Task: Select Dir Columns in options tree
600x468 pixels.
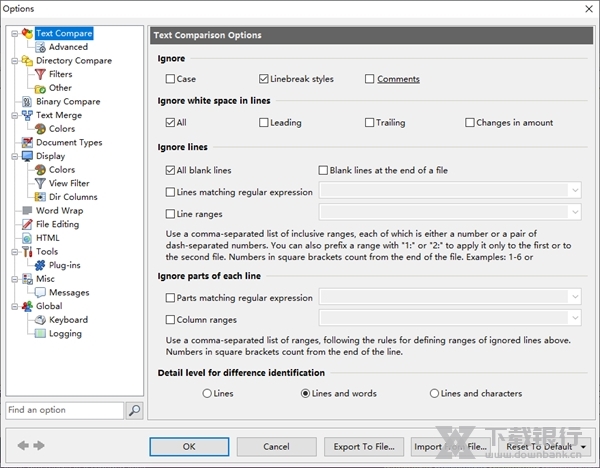Action: click(x=73, y=197)
